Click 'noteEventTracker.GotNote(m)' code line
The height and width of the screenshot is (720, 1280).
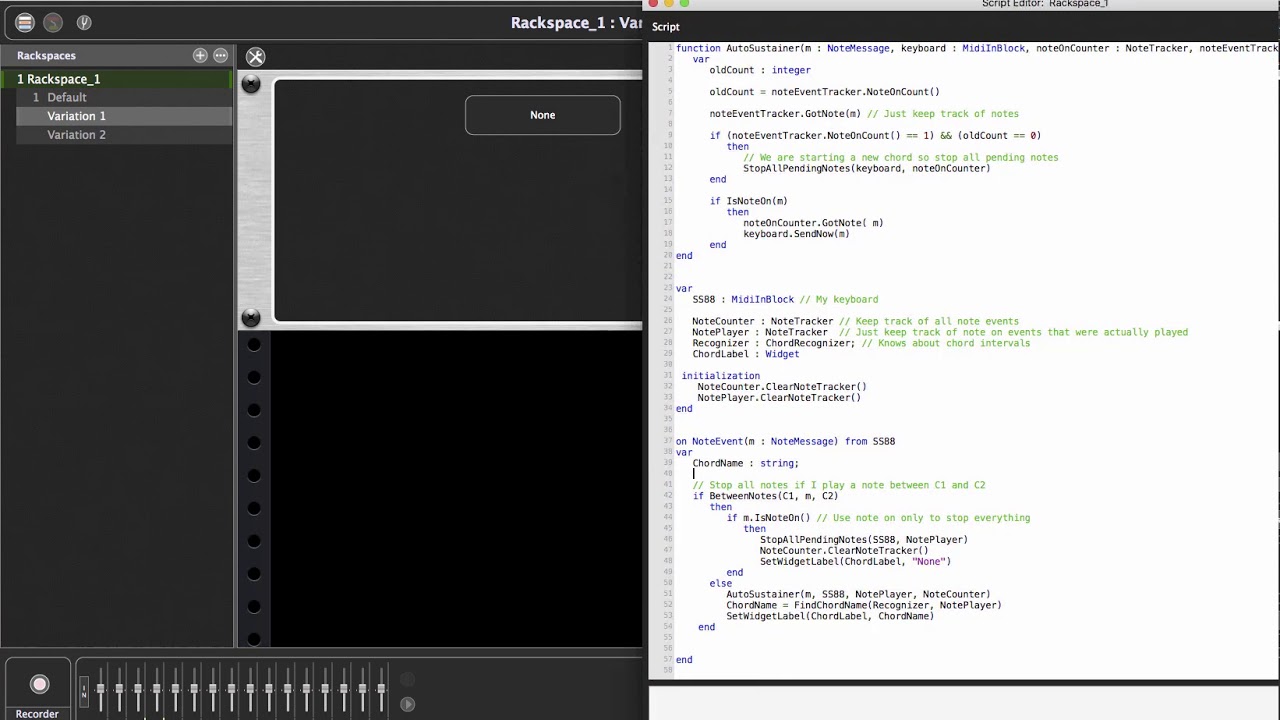pyautogui.click(x=785, y=114)
